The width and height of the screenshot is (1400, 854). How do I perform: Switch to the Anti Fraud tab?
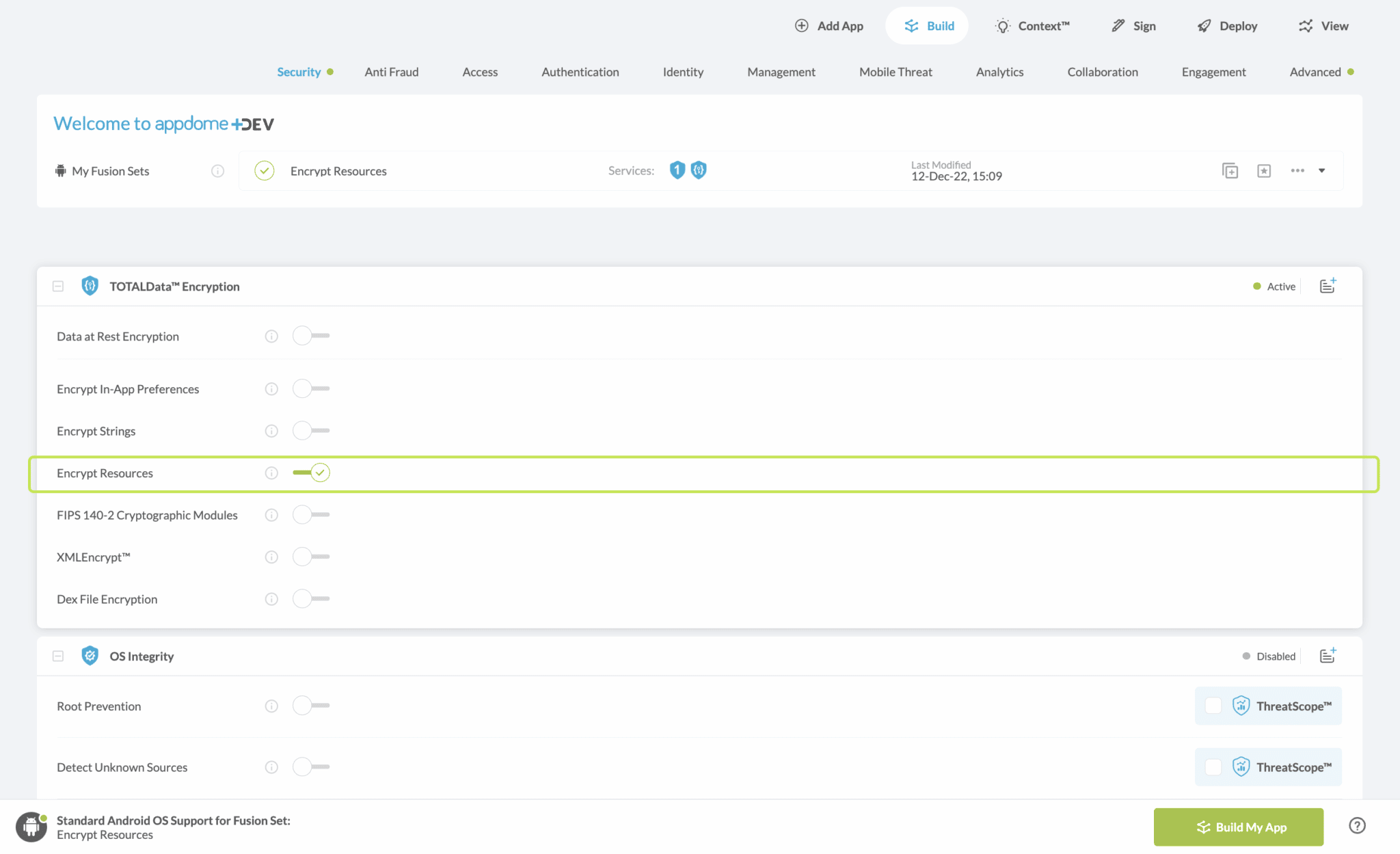click(391, 72)
